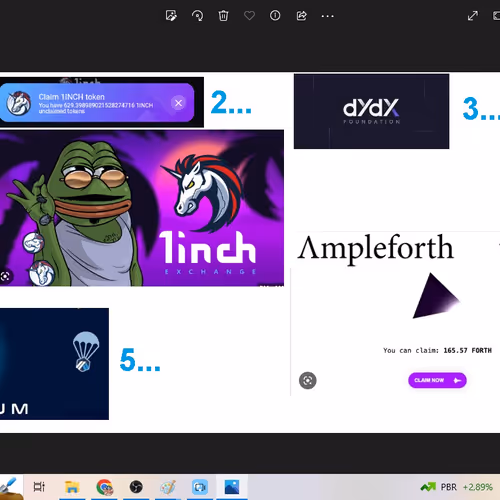Enter fullscreen with diagonal arrows icon
Image resolution: width=500 pixels, height=500 pixels.
point(473,16)
